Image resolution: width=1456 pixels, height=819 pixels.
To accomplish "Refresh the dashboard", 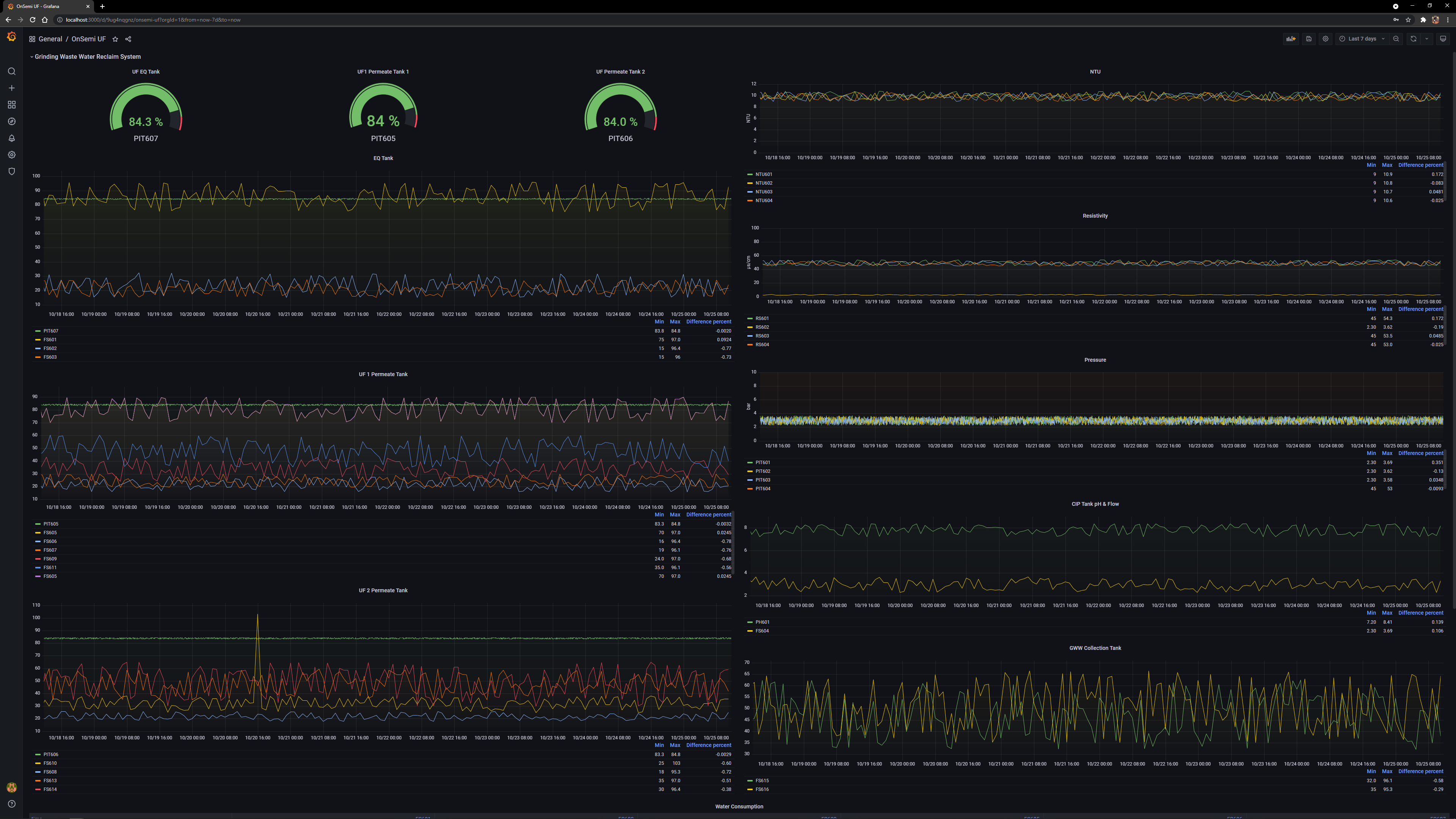I will [x=1413, y=39].
